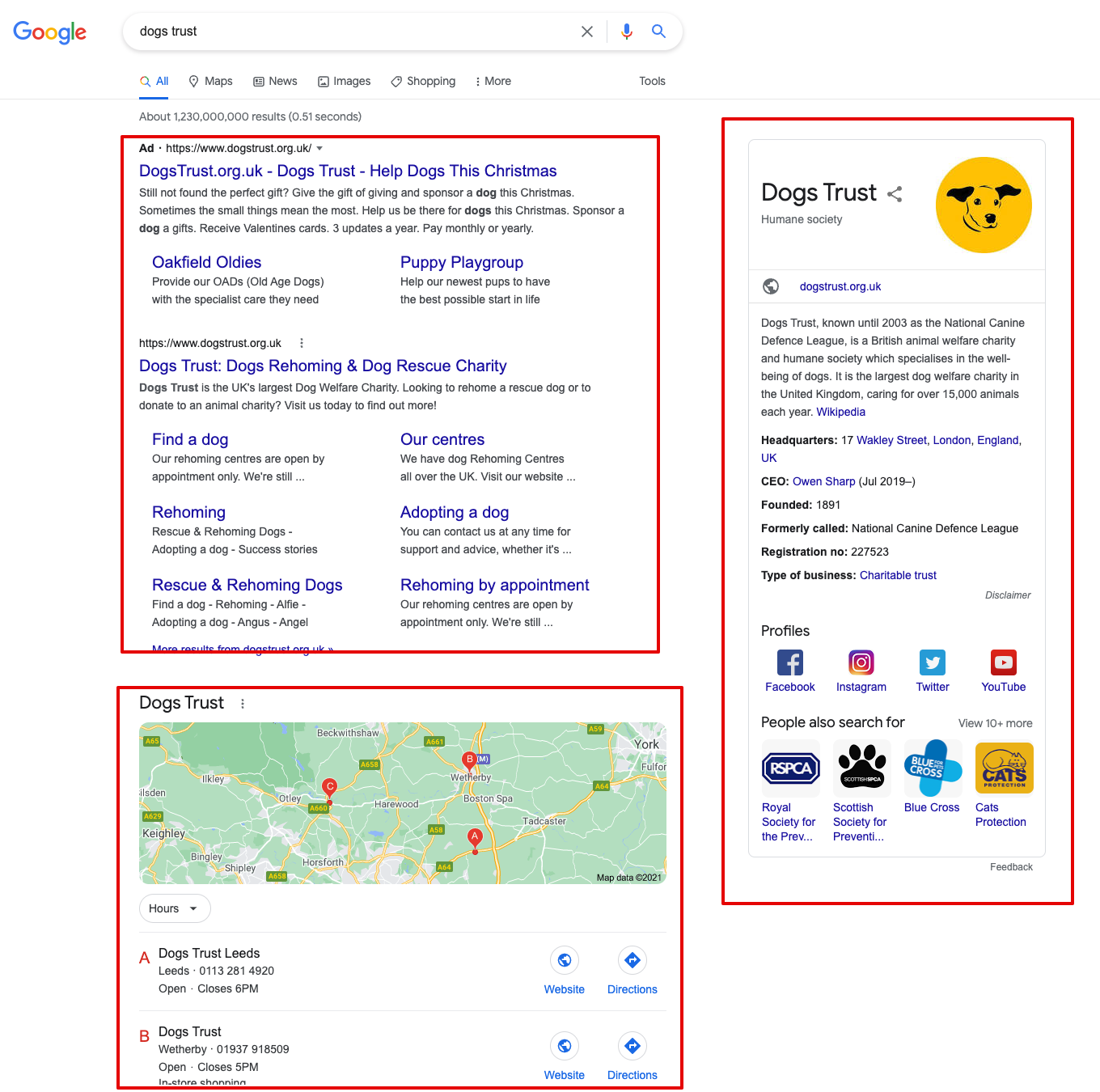Click the Website icon for Dogs Trust Leeds
1100x1092 pixels.
565,960
